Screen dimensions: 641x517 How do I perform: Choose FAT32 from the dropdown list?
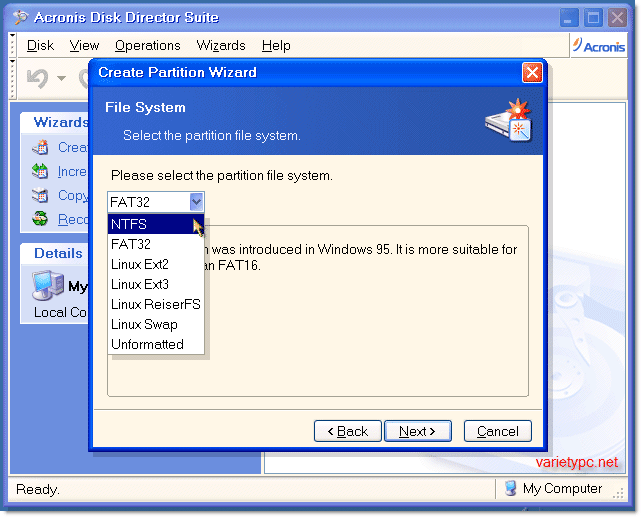[x=156, y=244]
